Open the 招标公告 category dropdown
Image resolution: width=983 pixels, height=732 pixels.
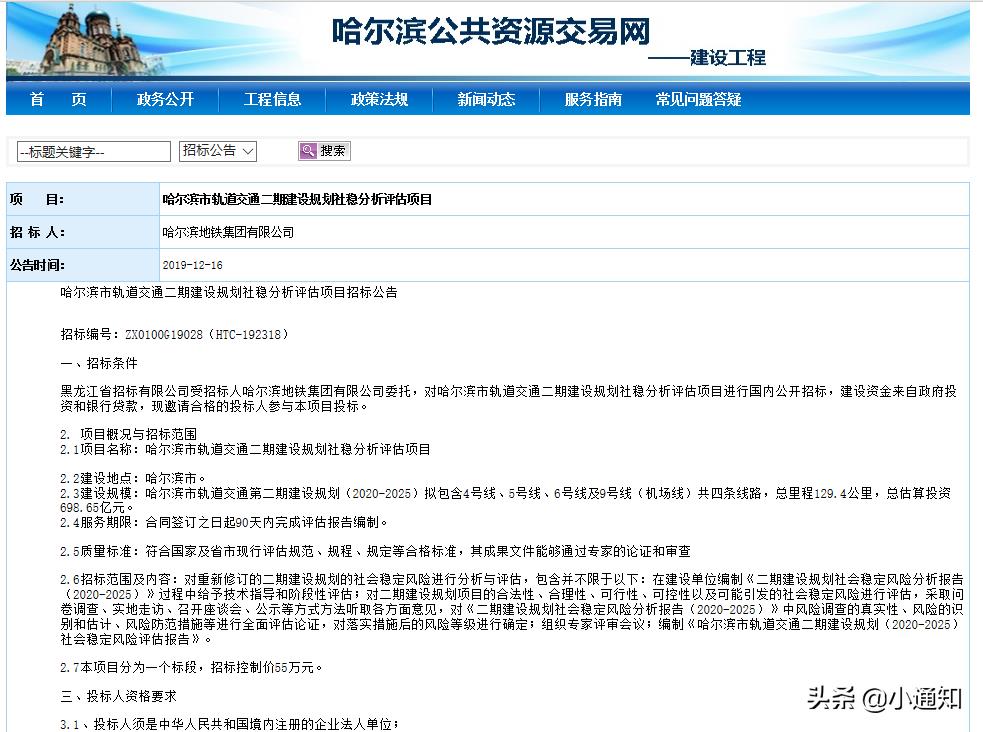(x=218, y=151)
